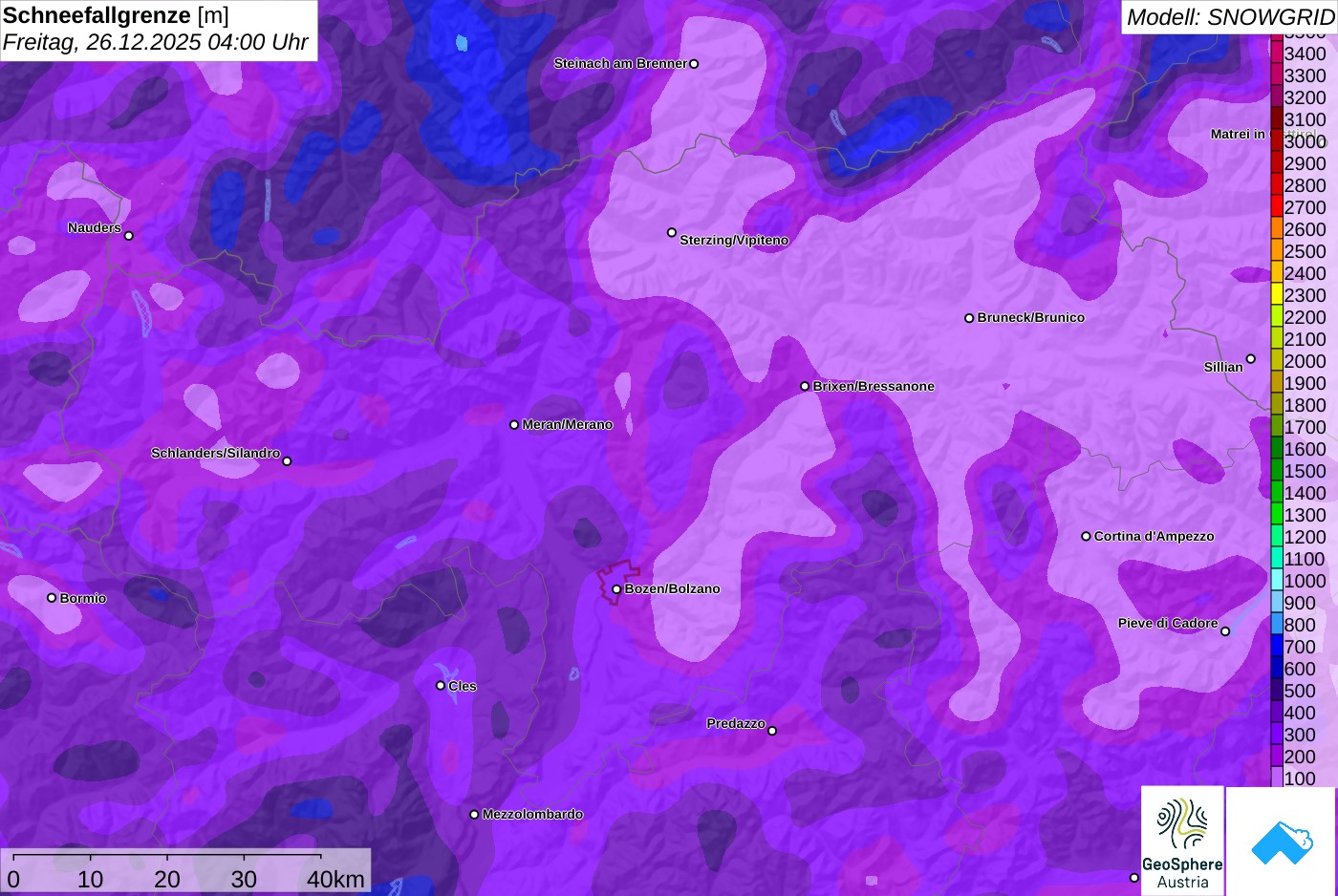Click the Schlanders/Silandro label text

pos(216,453)
